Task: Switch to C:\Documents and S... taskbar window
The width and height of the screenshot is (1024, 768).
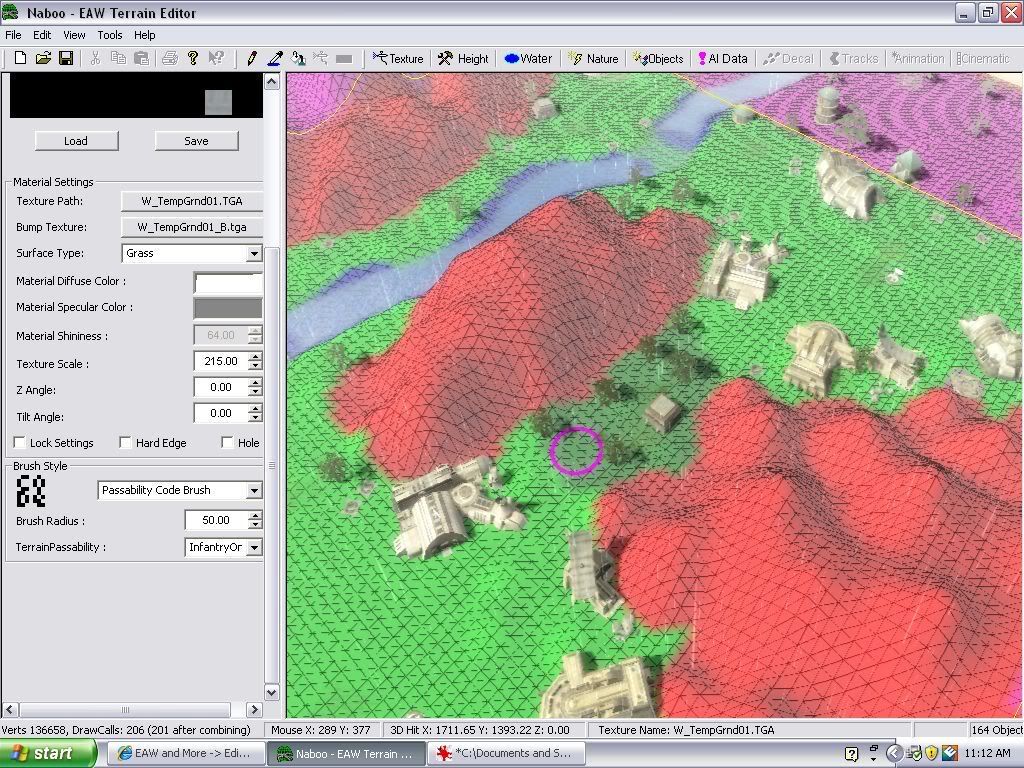Action: [506, 754]
